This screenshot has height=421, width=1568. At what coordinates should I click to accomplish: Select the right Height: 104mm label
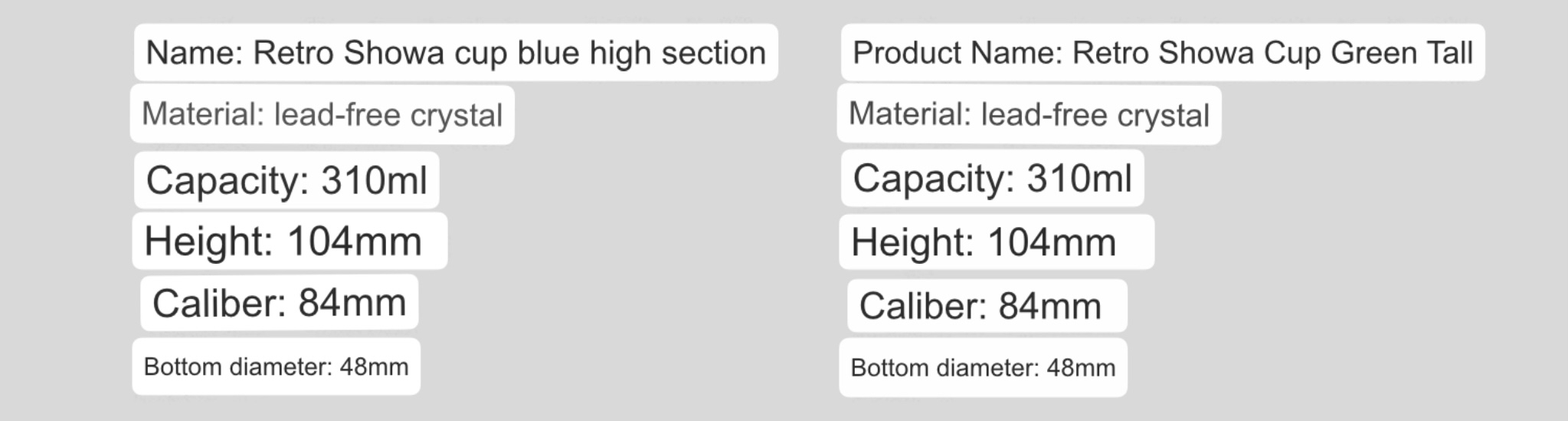coord(997,242)
